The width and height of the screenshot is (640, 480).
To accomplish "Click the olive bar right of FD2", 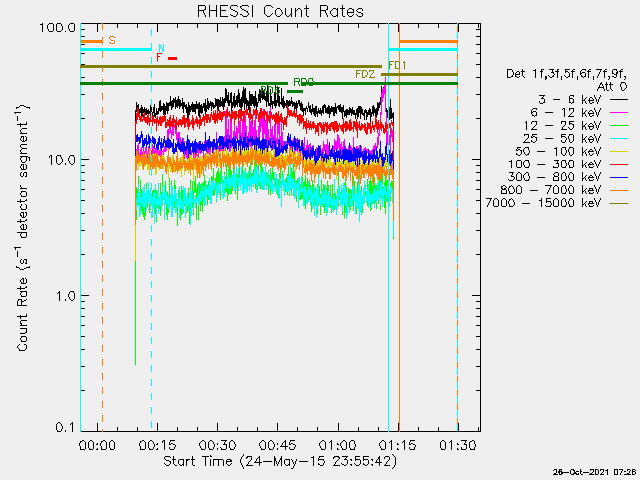I will pos(419,74).
